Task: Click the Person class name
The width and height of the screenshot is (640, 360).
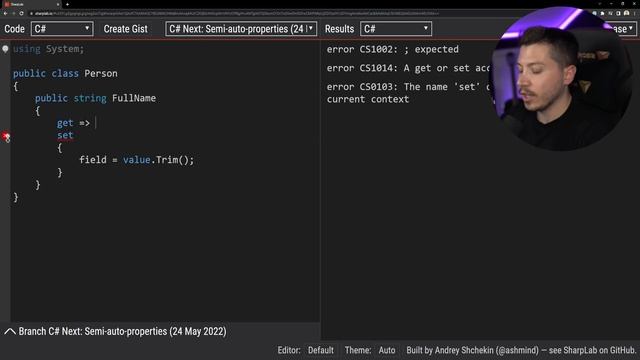Action: point(101,73)
